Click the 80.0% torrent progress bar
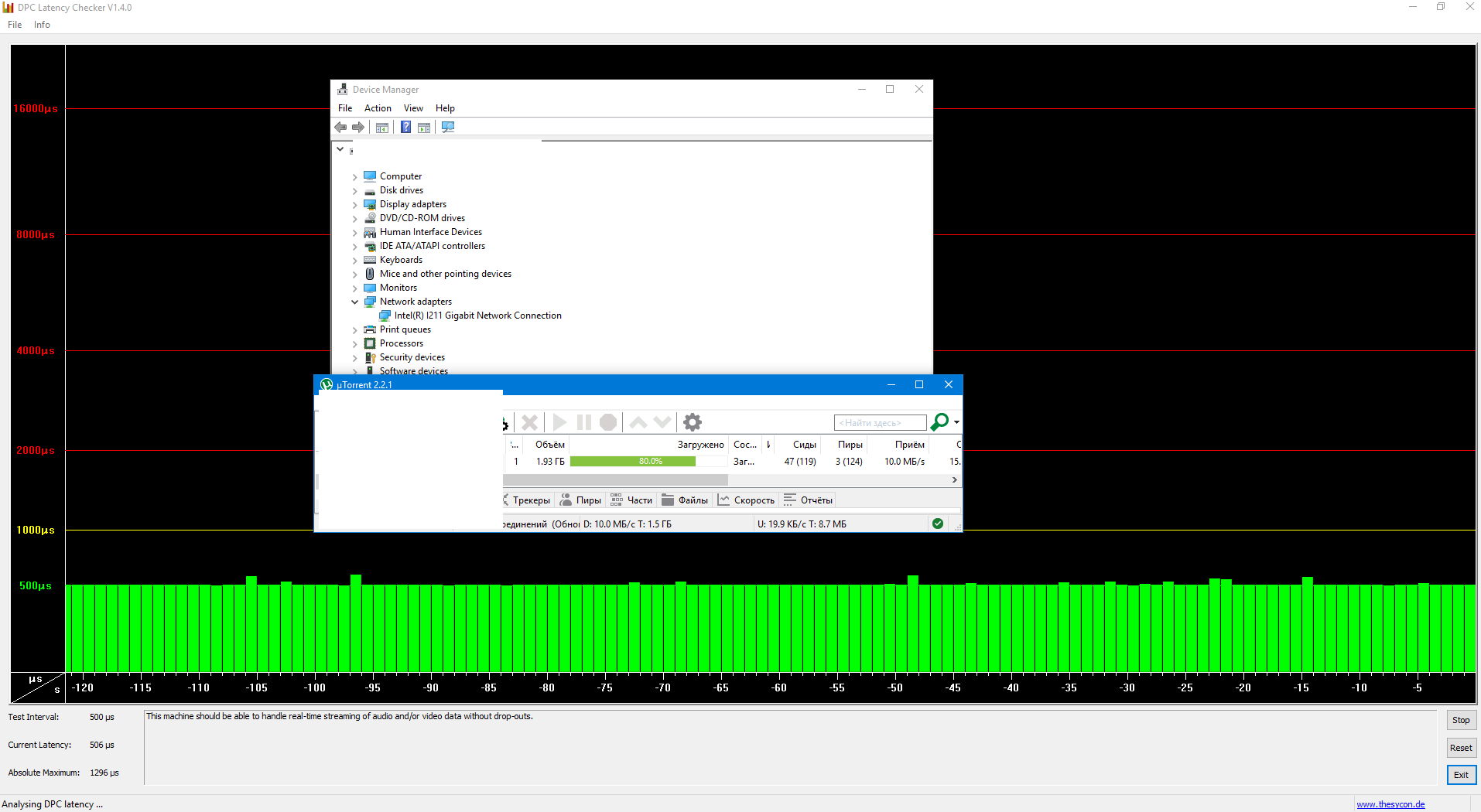 [650, 462]
